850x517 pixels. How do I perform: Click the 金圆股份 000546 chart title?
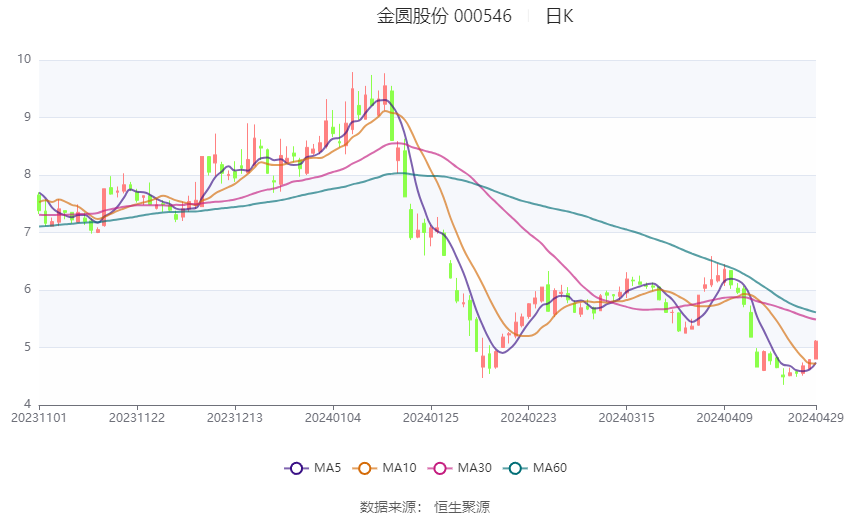[444, 16]
